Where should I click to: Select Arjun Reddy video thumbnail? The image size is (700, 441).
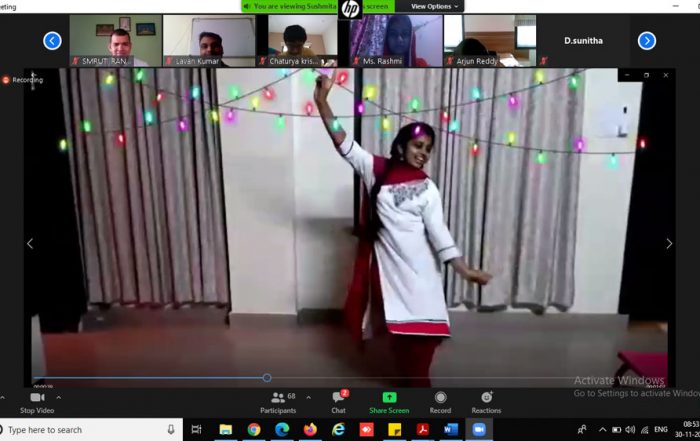coord(489,41)
